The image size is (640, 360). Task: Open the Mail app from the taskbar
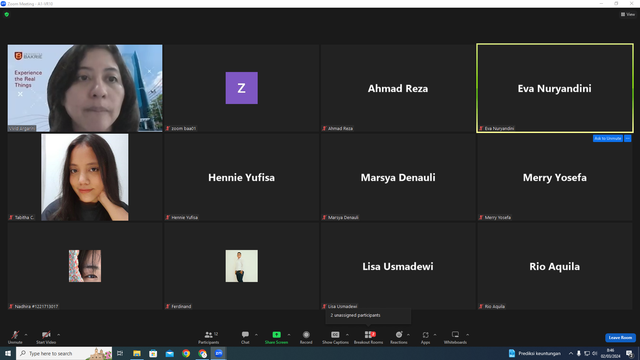170,353
